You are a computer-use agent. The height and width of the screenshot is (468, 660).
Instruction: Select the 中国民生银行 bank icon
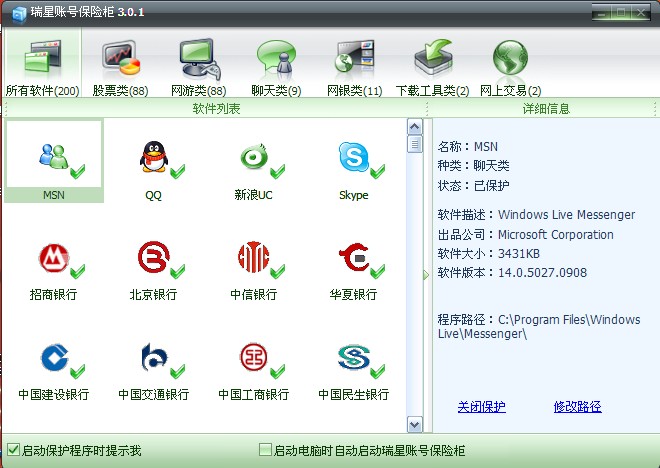[x=354, y=358]
